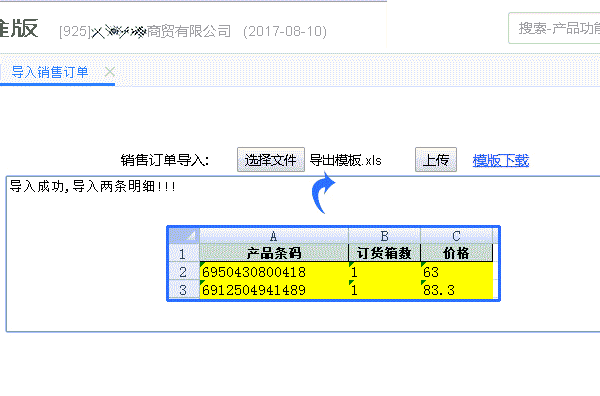600x396 pixels.
Task: Click the date (2017-08-10)
Action: point(285,31)
